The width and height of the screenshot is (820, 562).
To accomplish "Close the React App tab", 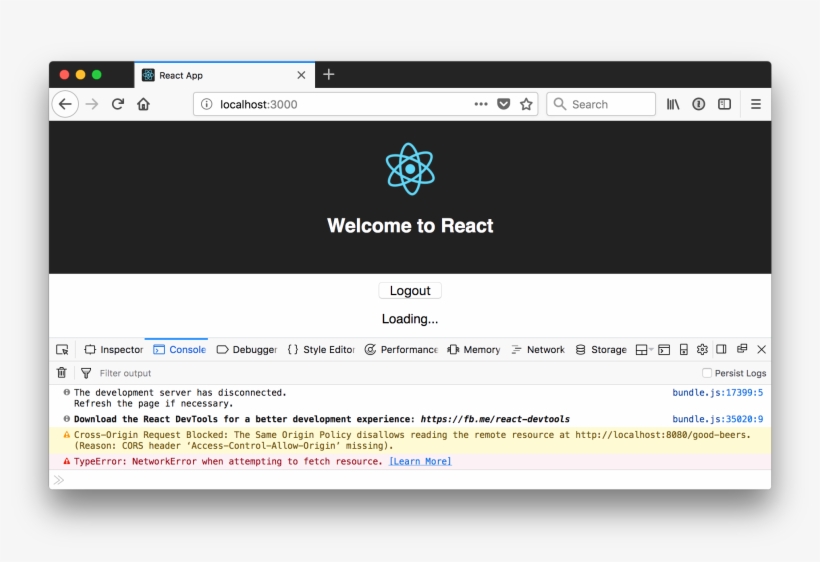I will pos(301,75).
